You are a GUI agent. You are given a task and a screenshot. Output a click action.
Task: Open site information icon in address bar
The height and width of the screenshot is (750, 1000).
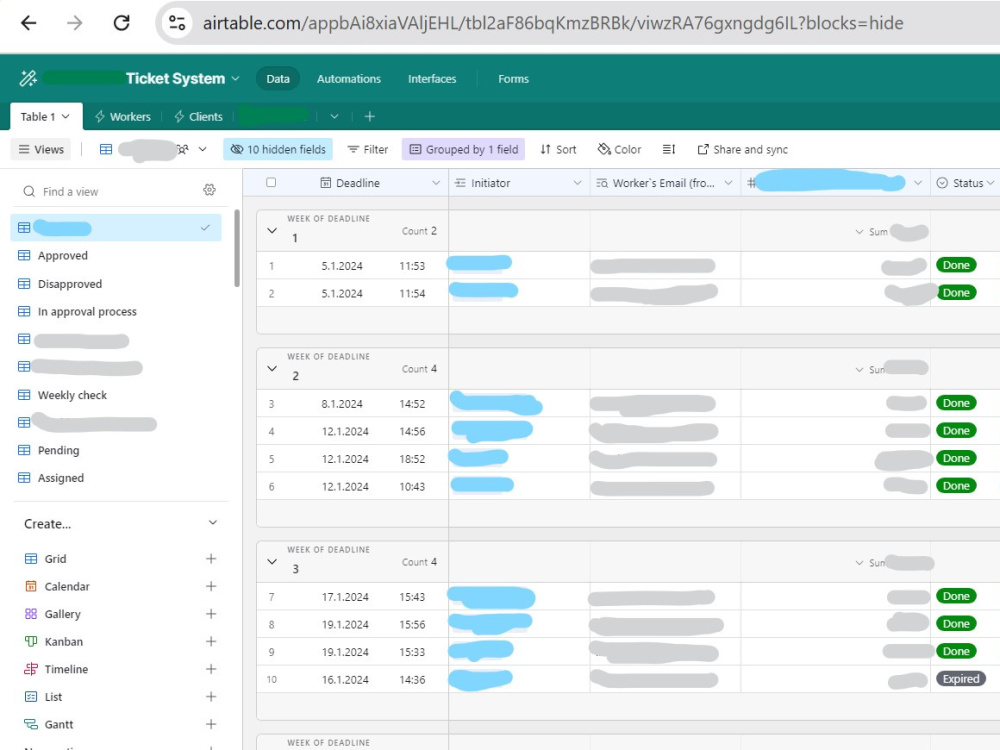point(177,24)
